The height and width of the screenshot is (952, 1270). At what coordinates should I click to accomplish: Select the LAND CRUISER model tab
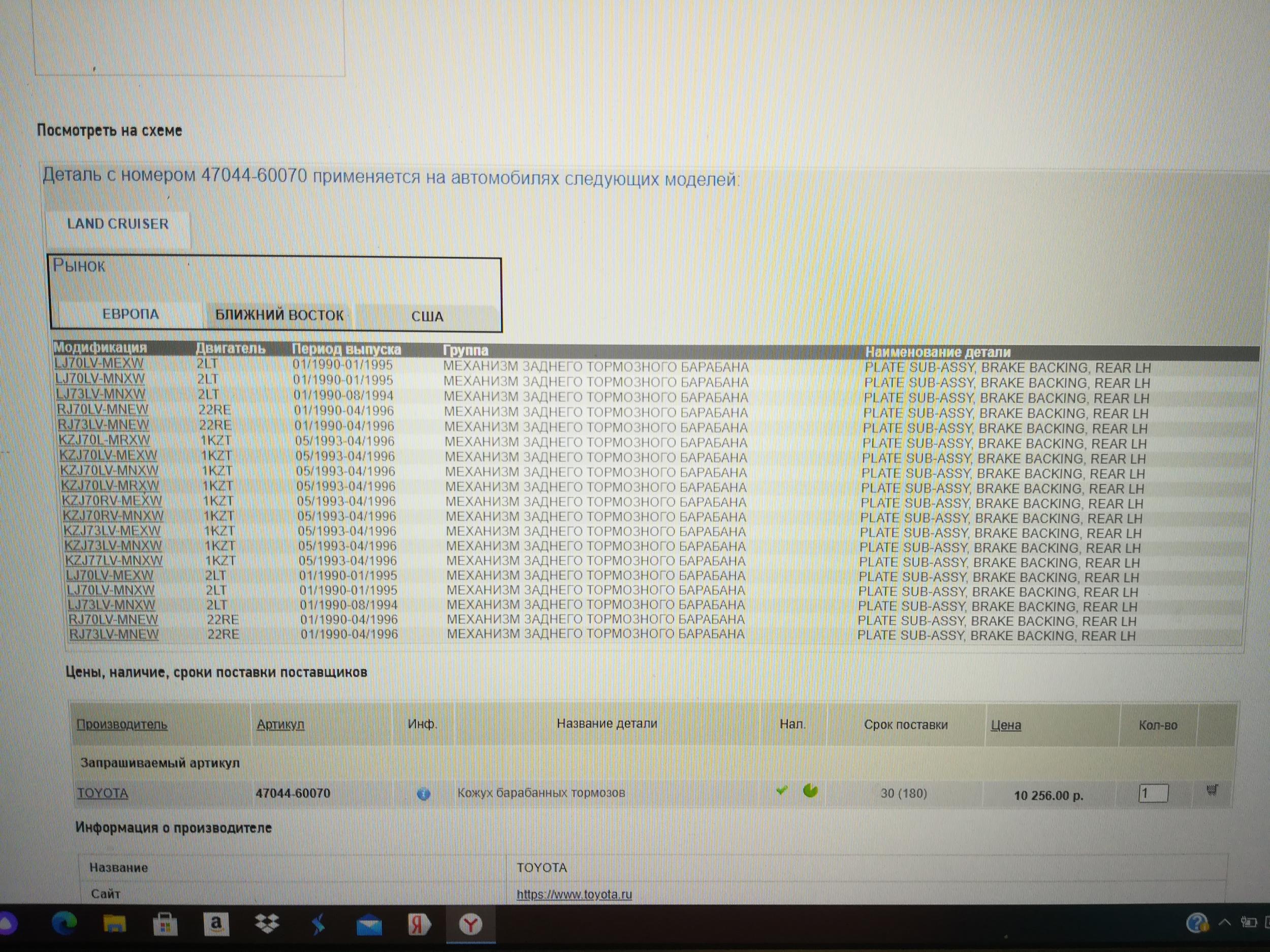118,224
